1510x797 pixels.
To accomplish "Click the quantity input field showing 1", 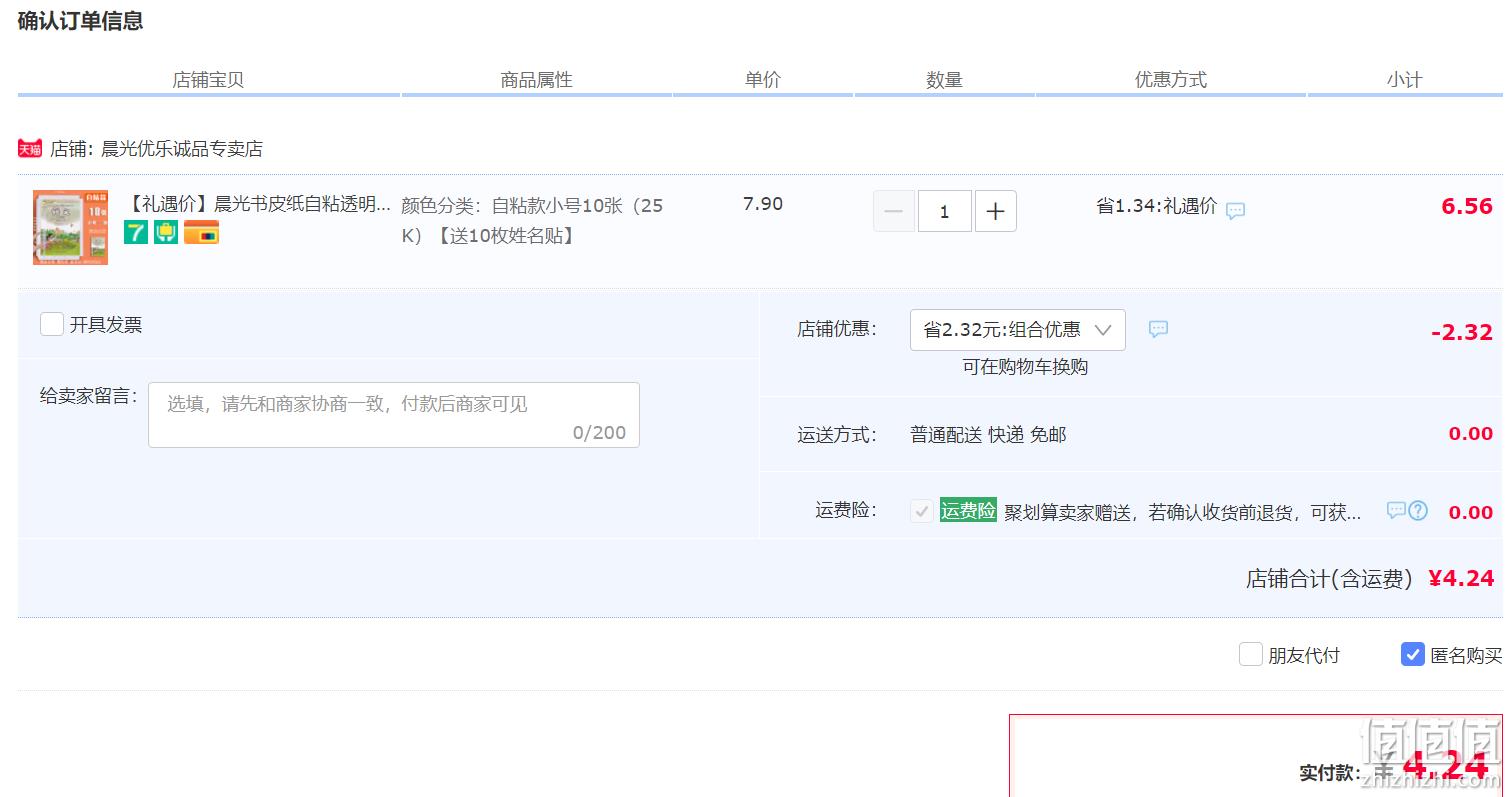I will point(945,211).
